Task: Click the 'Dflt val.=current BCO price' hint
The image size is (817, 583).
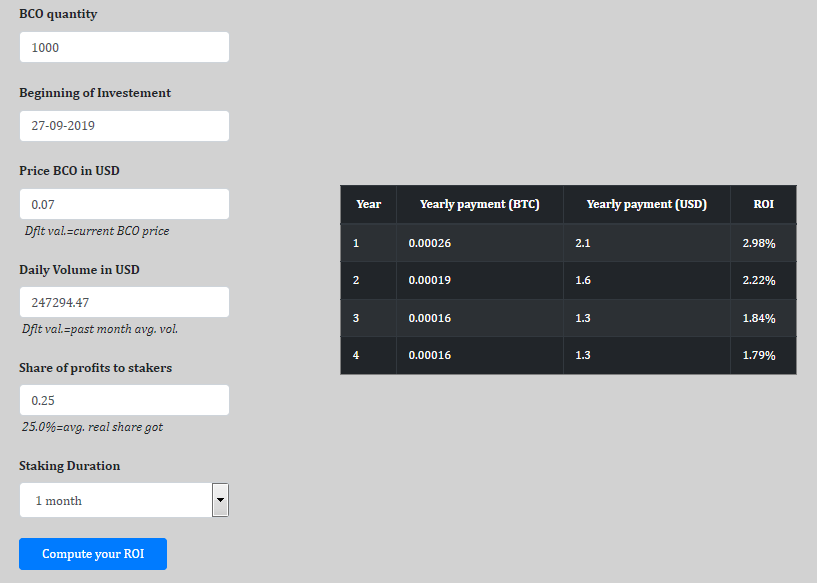Action: (x=97, y=231)
